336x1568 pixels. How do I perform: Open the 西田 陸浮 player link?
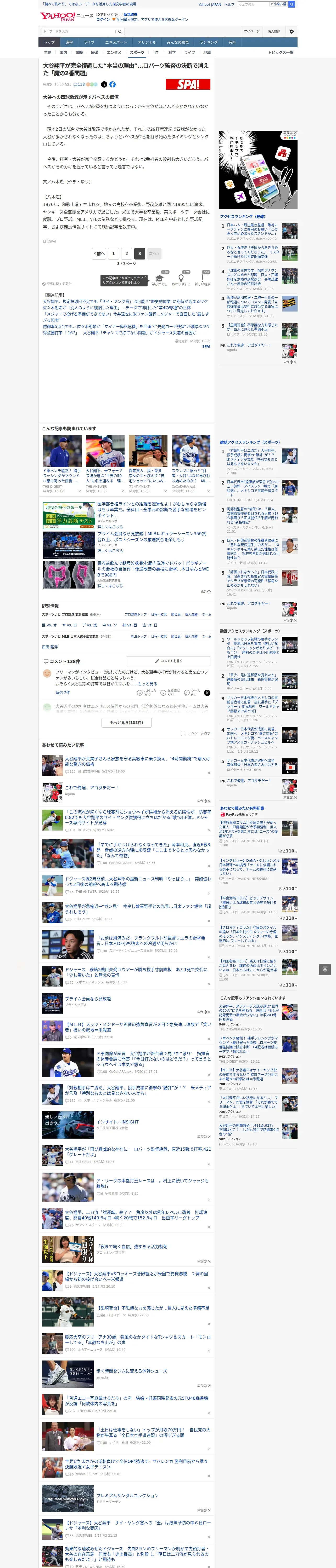pos(50,647)
